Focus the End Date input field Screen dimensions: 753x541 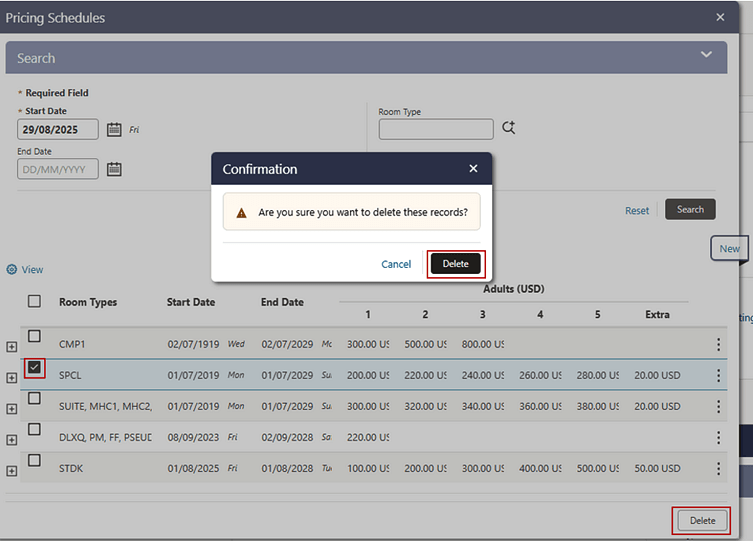pyautogui.click(x=58, y=169)
